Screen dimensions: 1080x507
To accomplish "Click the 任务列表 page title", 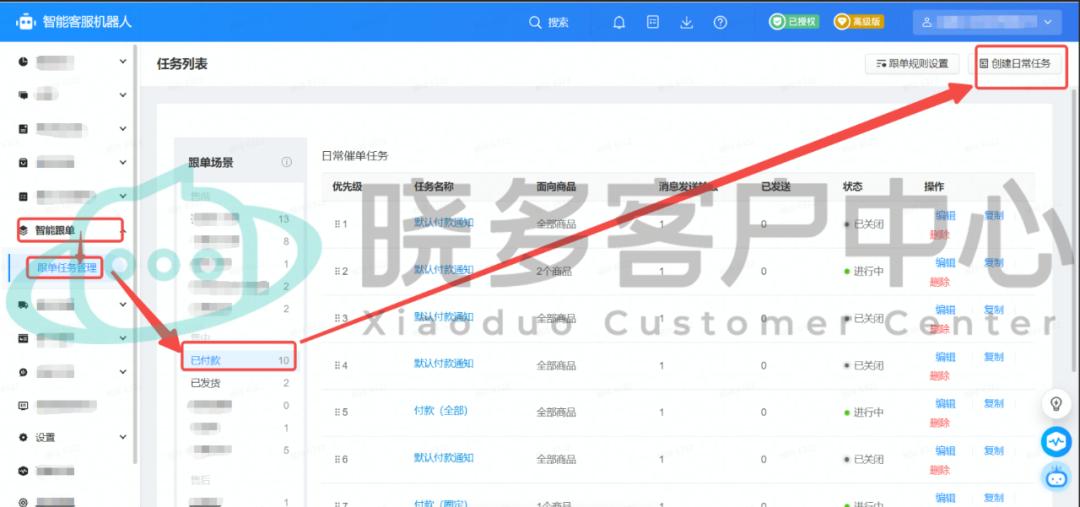I will 182,64.
